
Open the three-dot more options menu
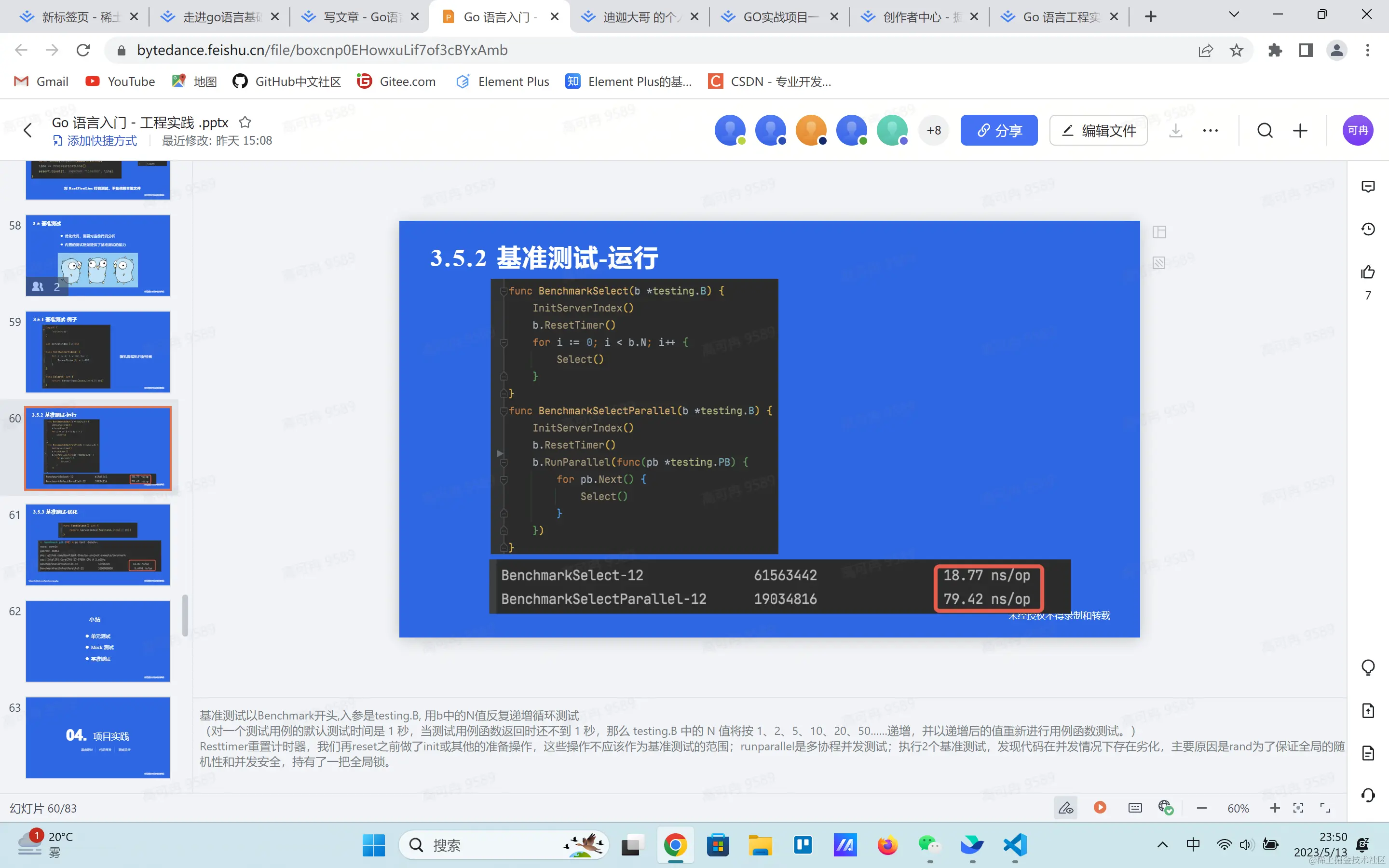point(1210,130)
